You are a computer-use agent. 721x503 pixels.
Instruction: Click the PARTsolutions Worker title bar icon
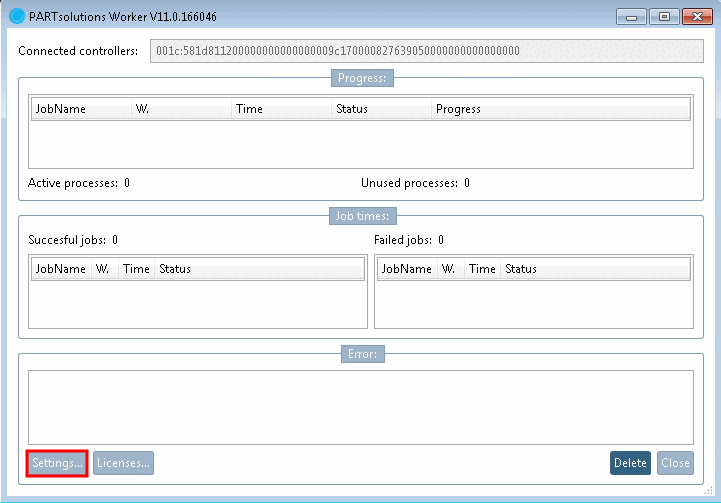tap(17, 16)
